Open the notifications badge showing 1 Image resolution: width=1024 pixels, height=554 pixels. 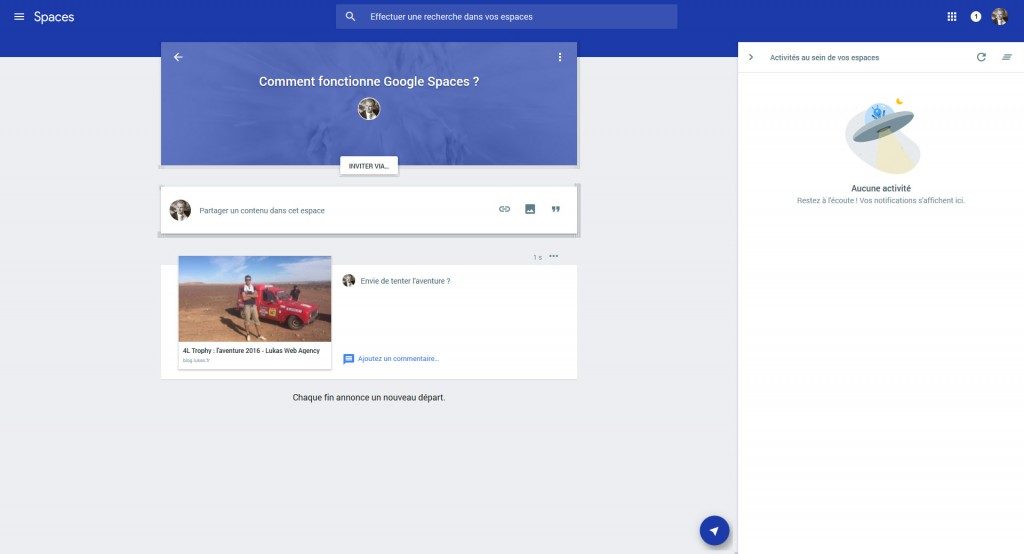pos(976,16)
